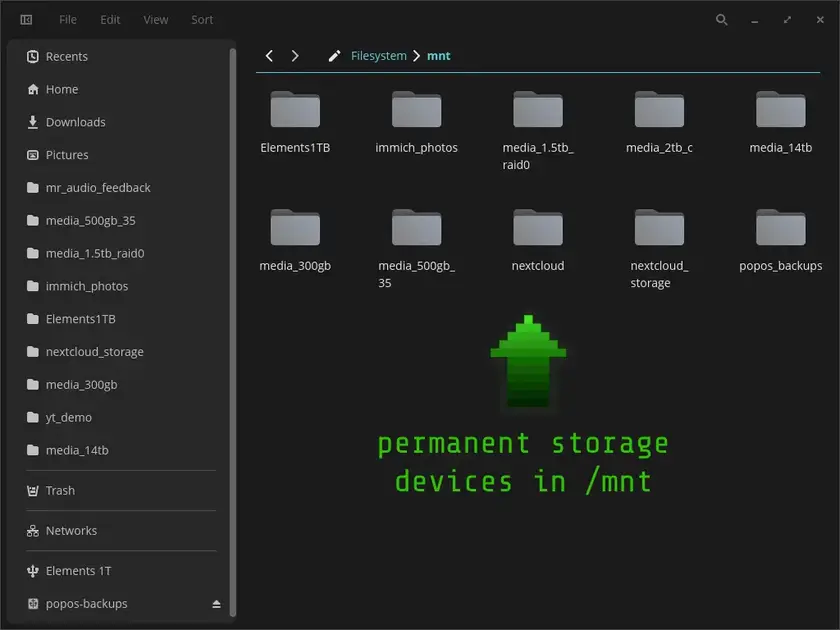Click the Home house icon
Image resolution: width=840 pixels, height=630 pixels.
[x=33, y=89]
